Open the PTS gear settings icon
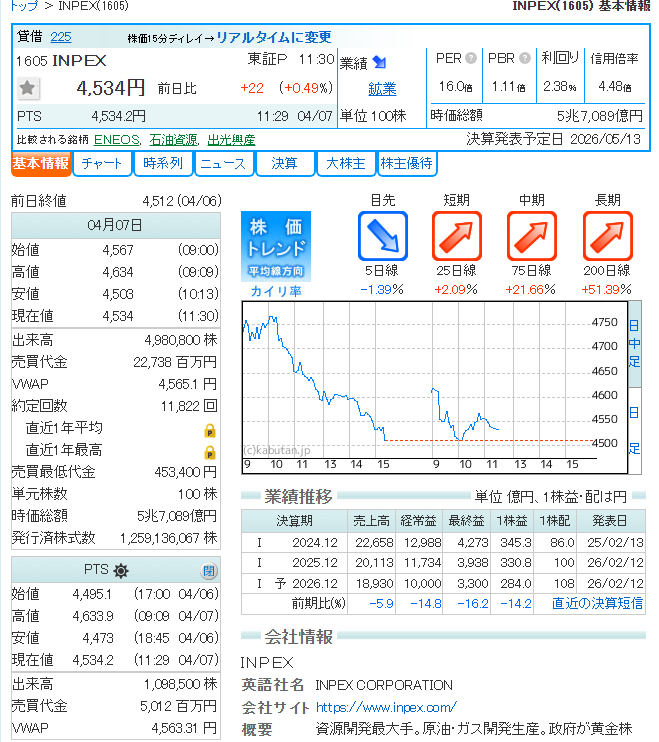The height and width of the screenshot is (742, 659). (x=121, y=571)
